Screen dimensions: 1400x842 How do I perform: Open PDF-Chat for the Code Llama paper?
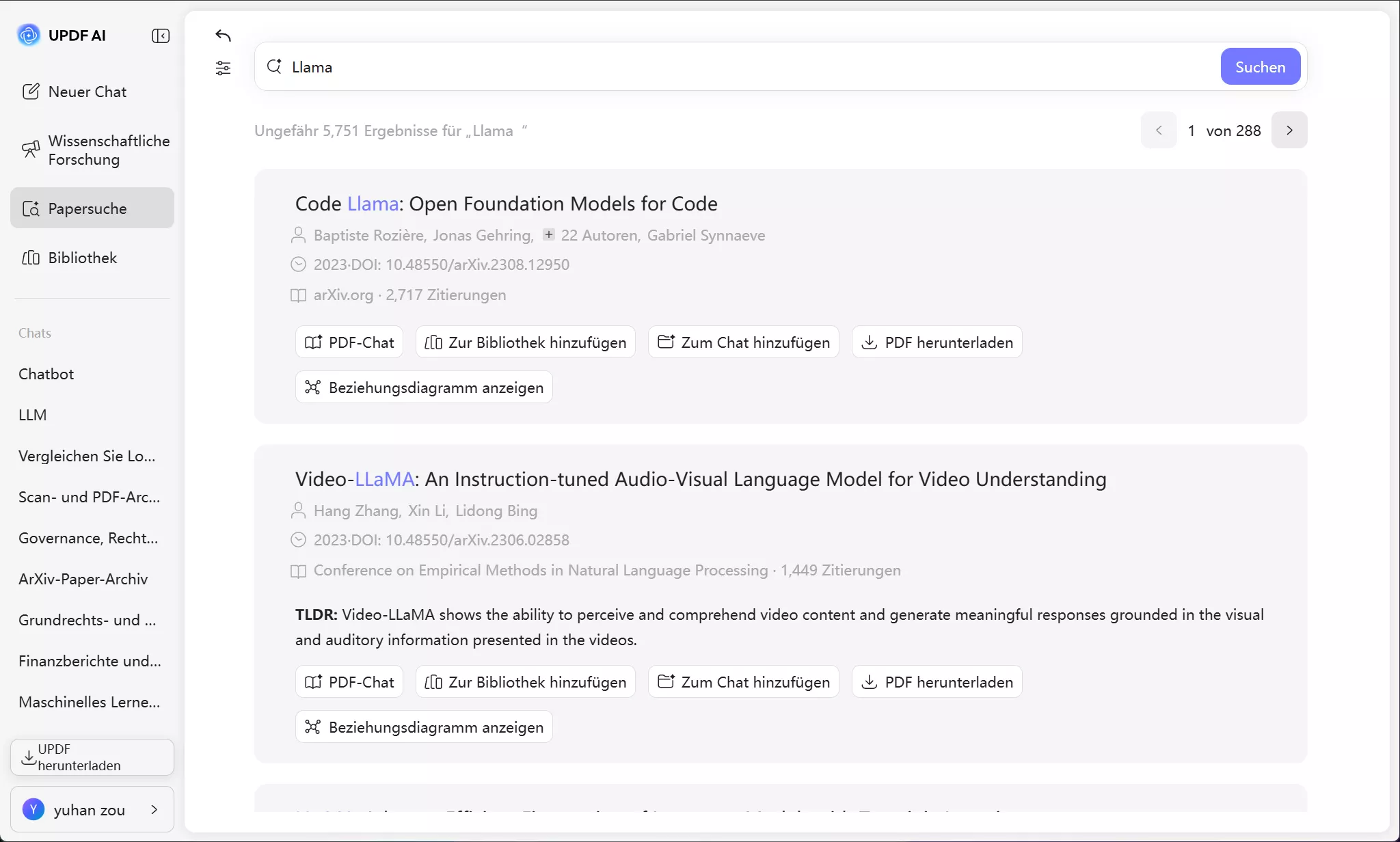[x=349, y=342]
